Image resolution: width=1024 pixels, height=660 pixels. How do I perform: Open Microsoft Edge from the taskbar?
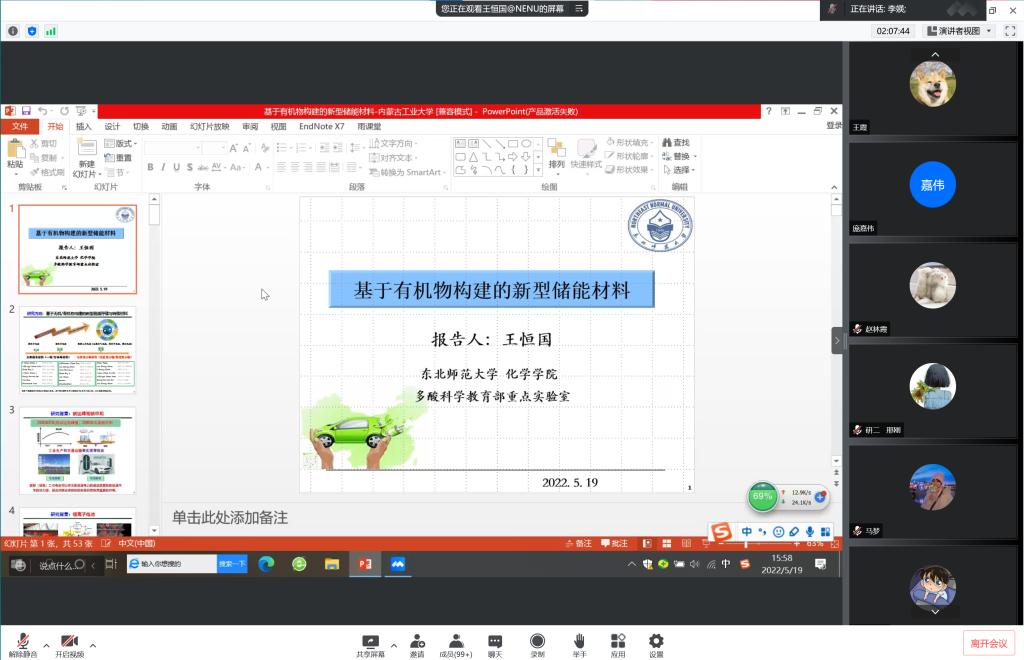point(266,565)
